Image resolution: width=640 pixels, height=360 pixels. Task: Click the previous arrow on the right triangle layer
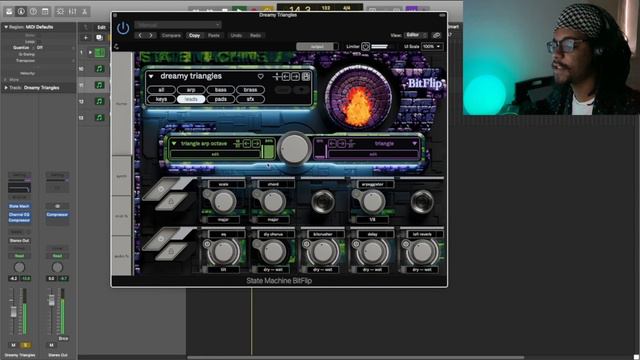333,143
